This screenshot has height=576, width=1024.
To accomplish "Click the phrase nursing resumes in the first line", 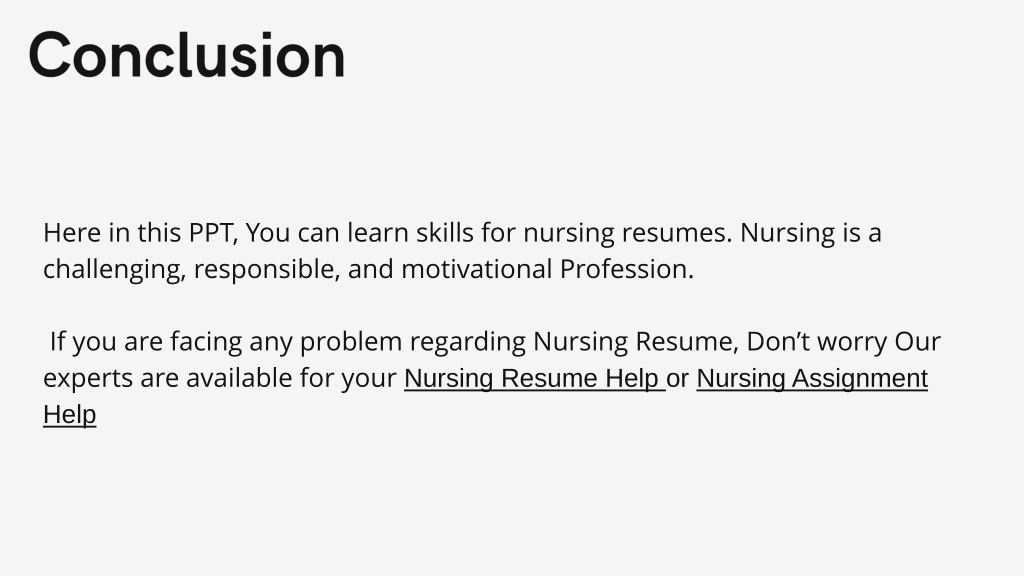I will (628, 234).
